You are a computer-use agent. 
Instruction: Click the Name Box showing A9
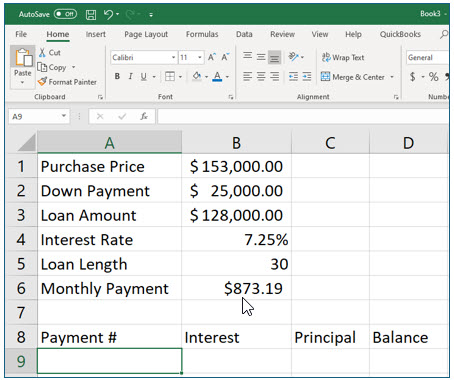39,116
